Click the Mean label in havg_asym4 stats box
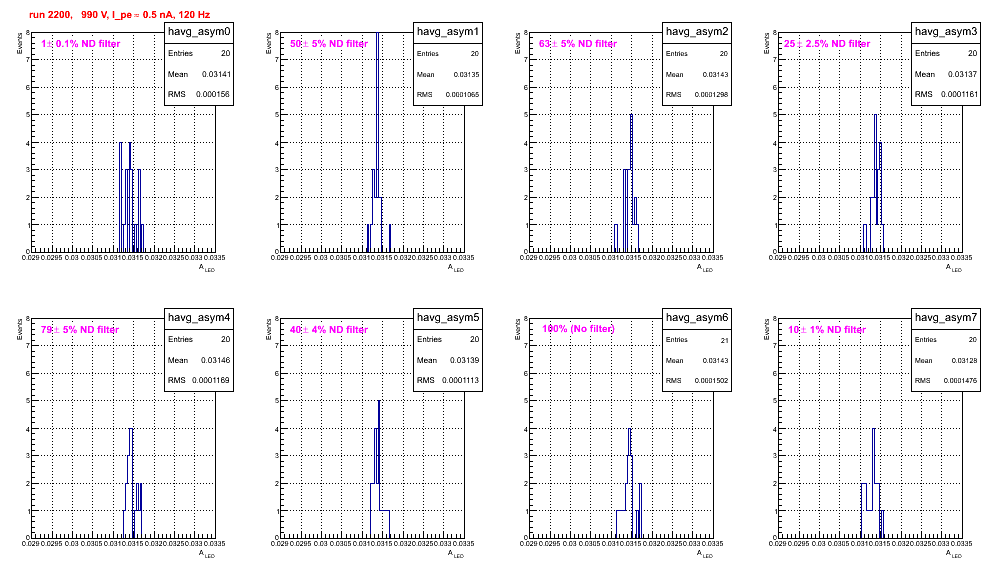The width and height of the screenshot is (996, 572). 178,360
